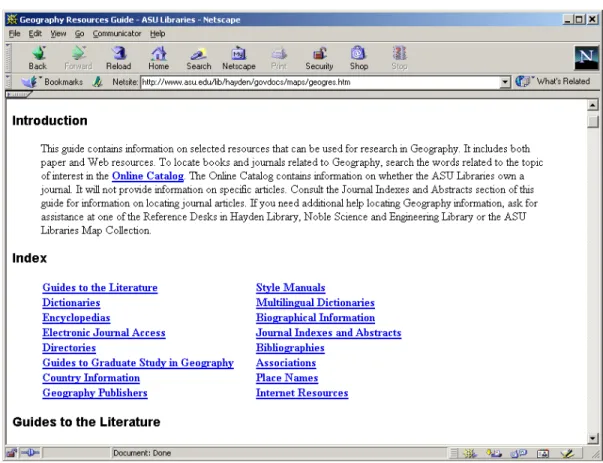Click the security lock icon in status bar
This screenshot has height=463, width=603.
point(11,453)
